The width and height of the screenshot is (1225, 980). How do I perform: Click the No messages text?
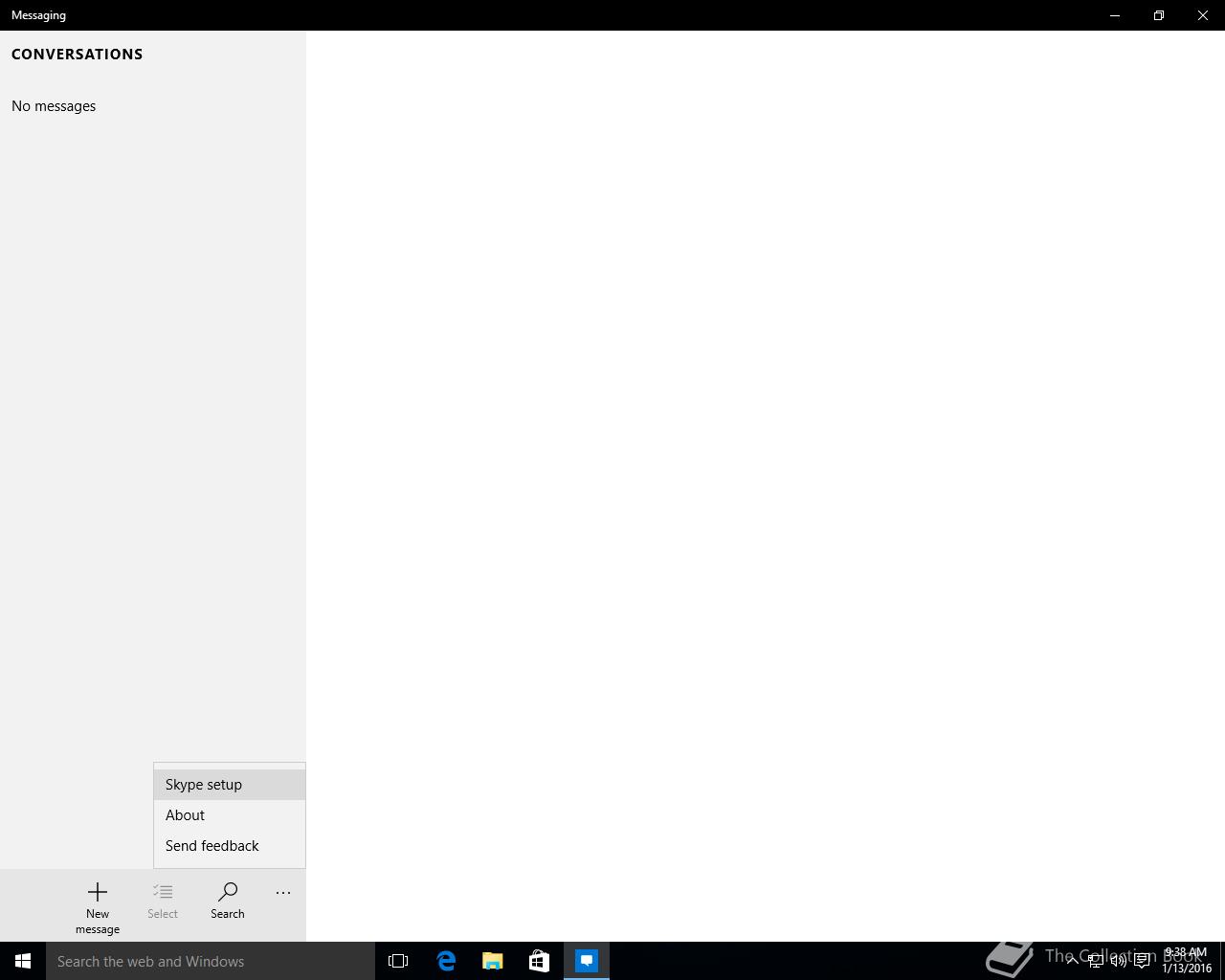[x=54, y=106]
